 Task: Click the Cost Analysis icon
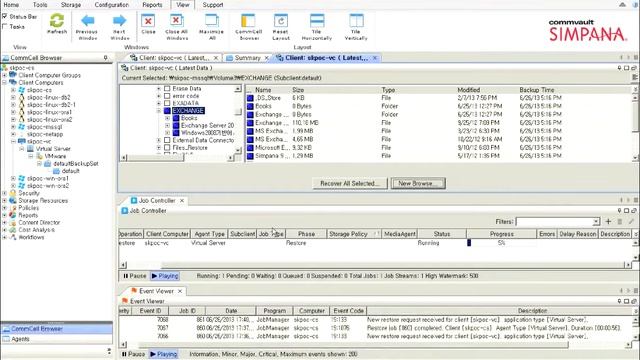click(x=13, y=230)
